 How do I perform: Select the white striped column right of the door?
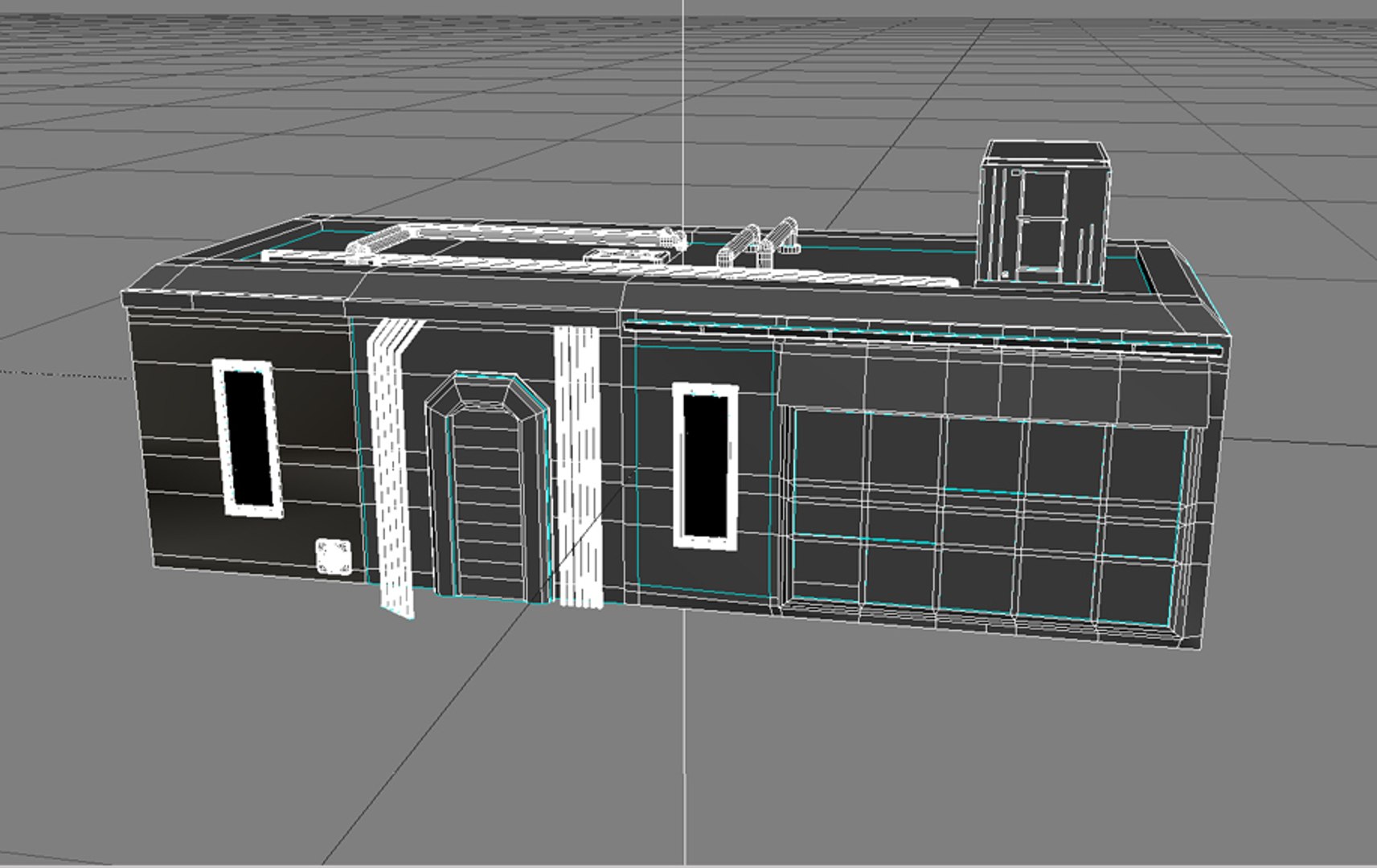pyautogui.click(x=578, y=468)
